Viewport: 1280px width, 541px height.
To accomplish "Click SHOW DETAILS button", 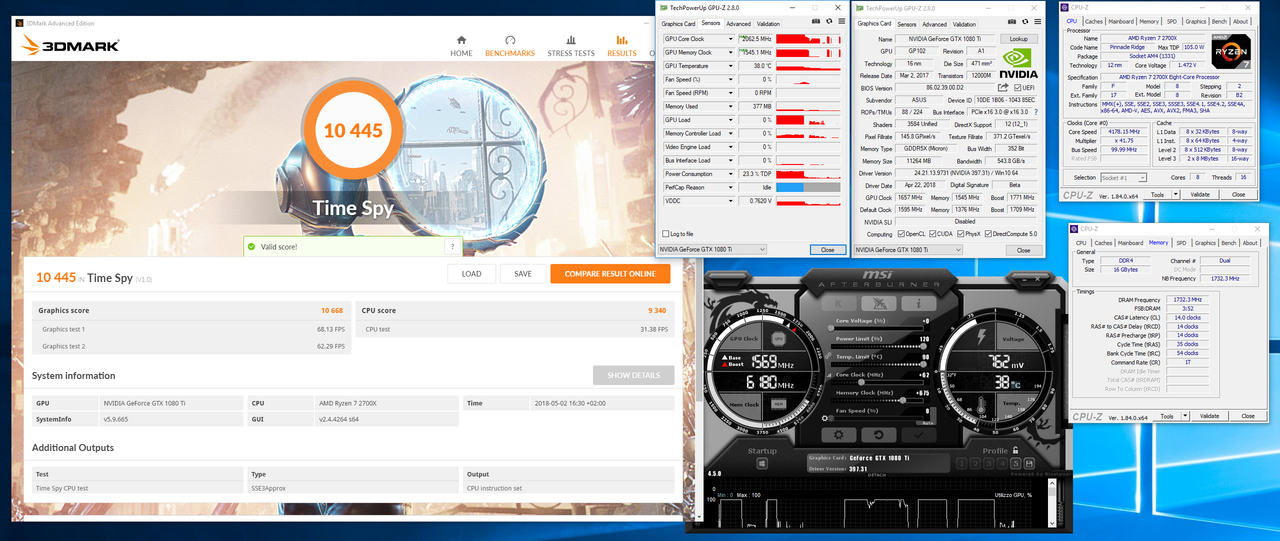I will [633, 375].
